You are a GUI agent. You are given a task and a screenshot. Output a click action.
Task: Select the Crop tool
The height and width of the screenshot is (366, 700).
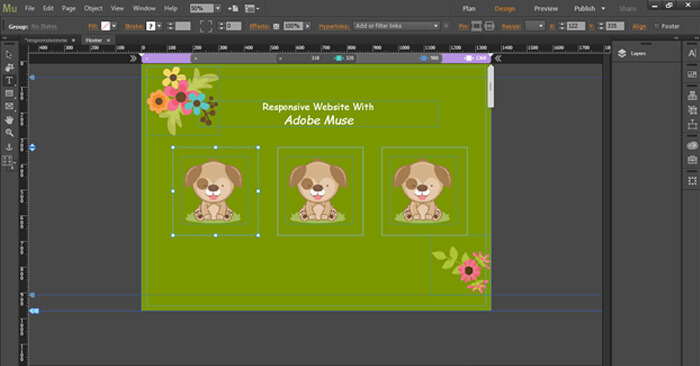9,67
